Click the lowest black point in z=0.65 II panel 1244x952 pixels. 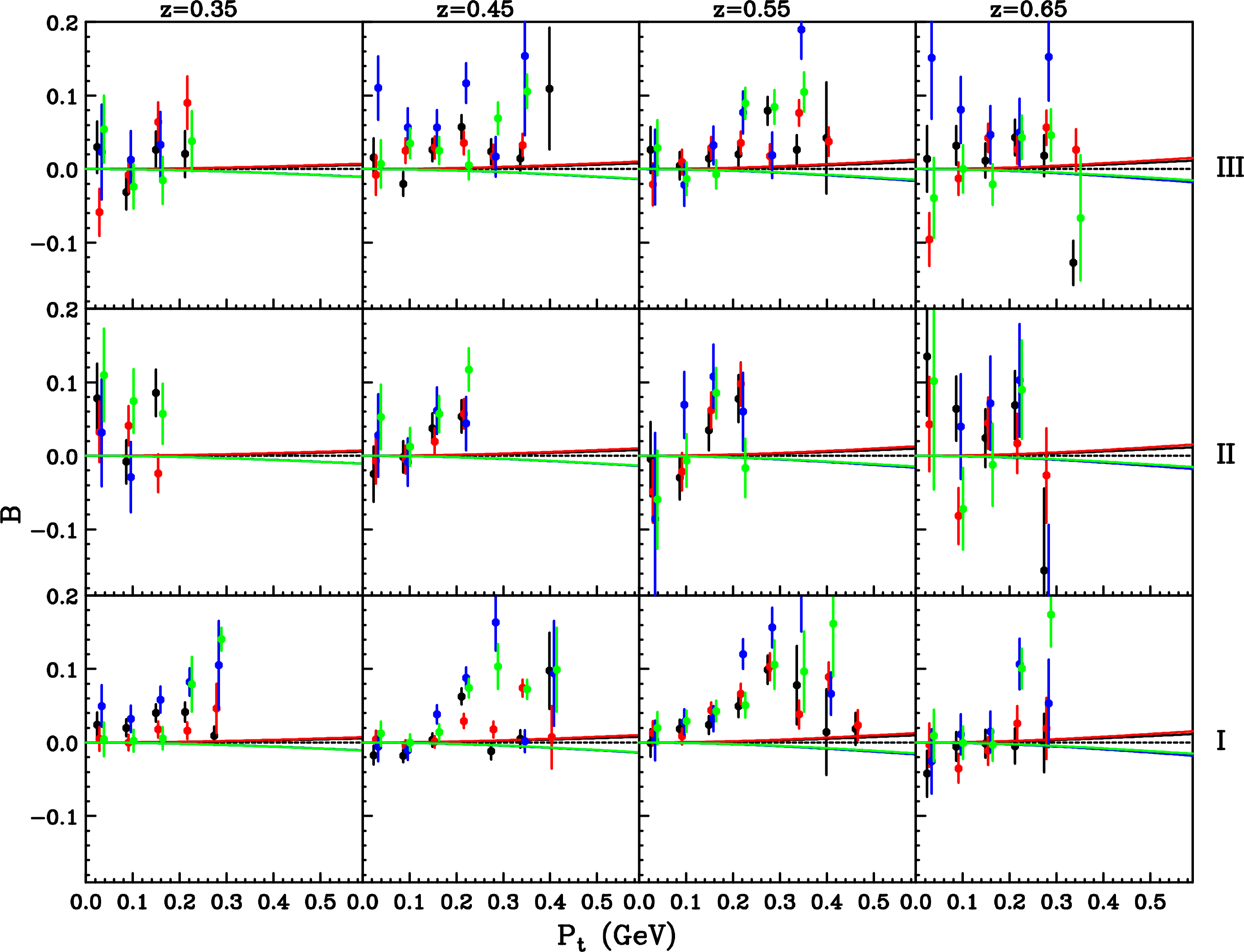(x=1044, y=570)
